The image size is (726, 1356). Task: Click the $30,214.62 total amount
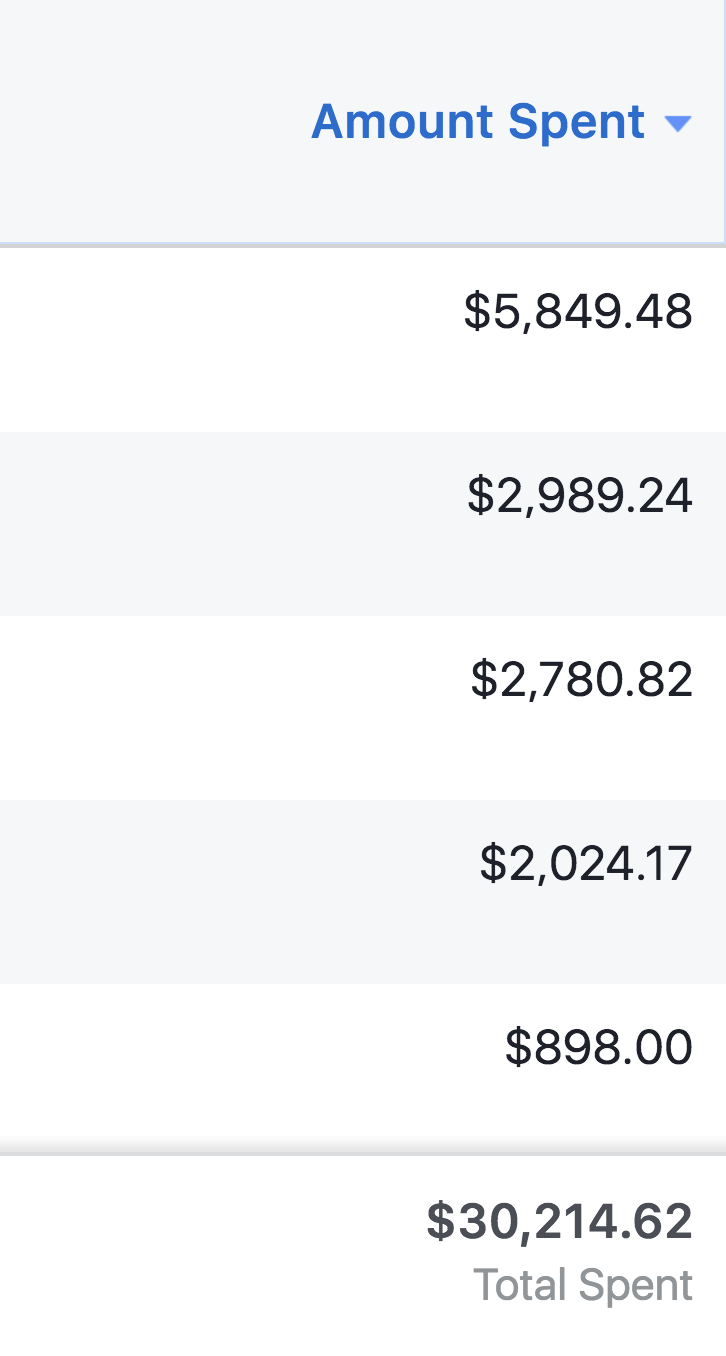(560, 1222)
